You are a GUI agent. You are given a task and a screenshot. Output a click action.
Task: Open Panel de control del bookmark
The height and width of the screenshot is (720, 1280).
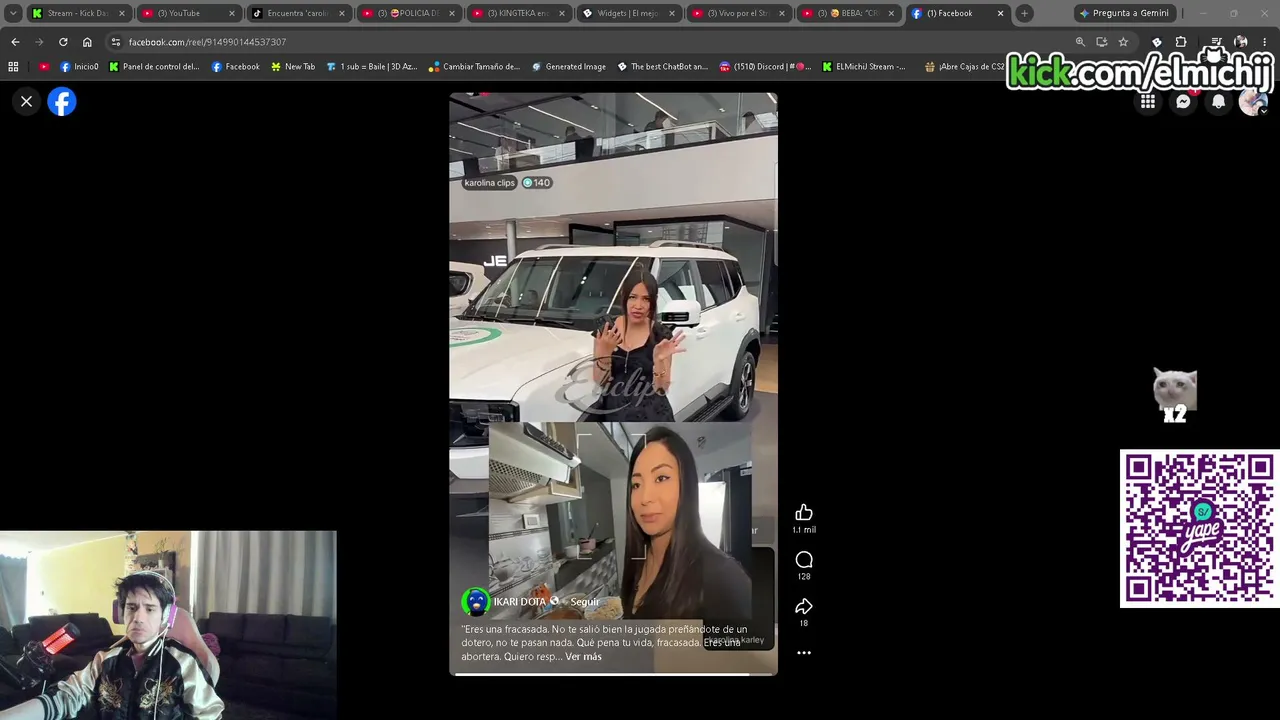154,67
